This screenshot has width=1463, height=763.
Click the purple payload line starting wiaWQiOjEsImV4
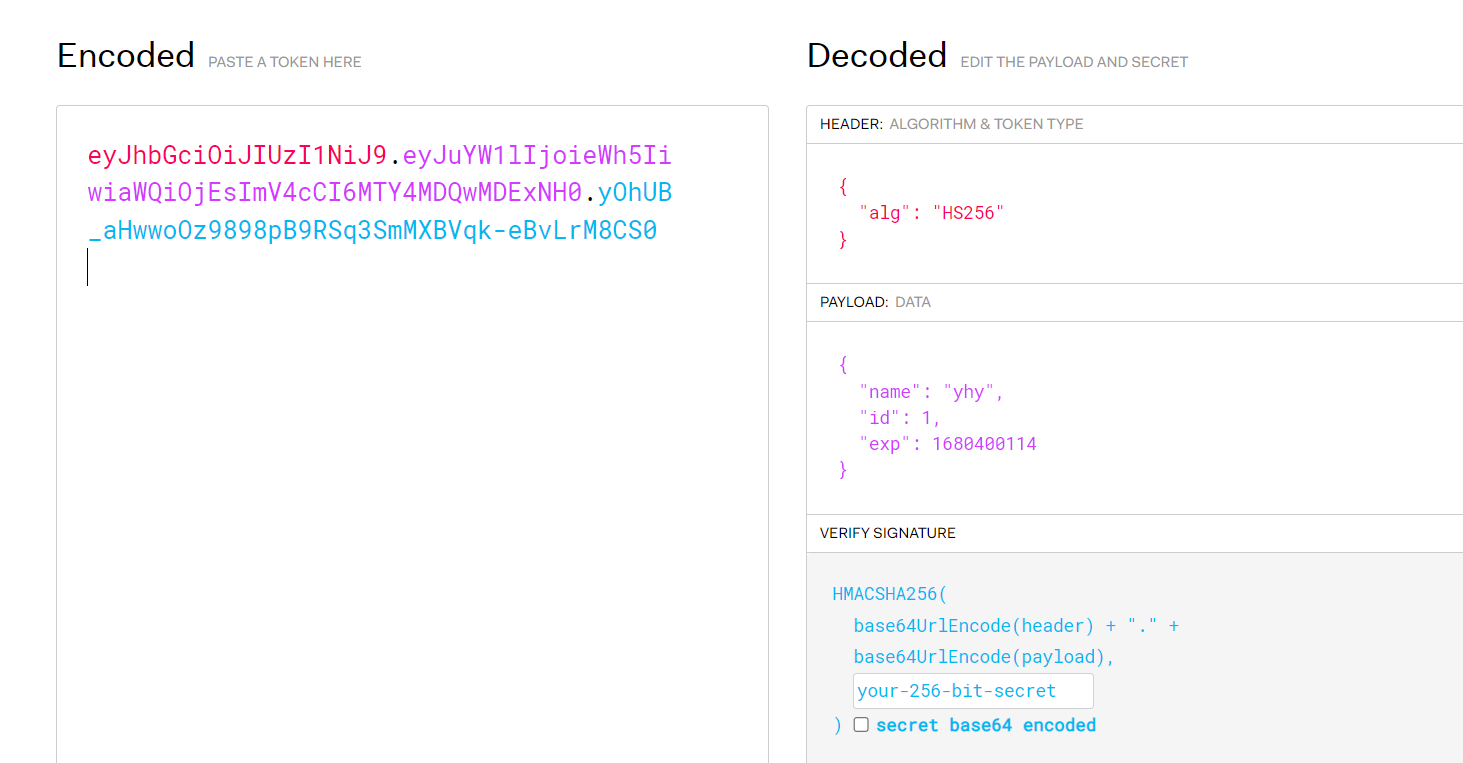(x=335, y=193)
